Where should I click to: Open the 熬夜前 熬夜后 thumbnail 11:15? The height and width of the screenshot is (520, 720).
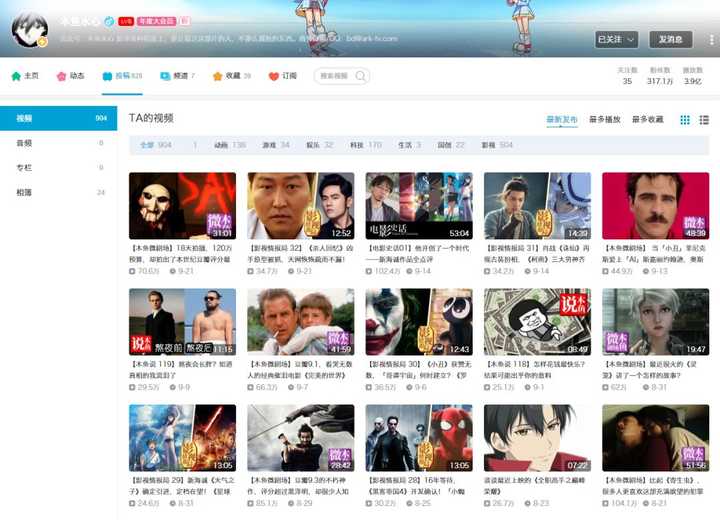pos(182,322)
